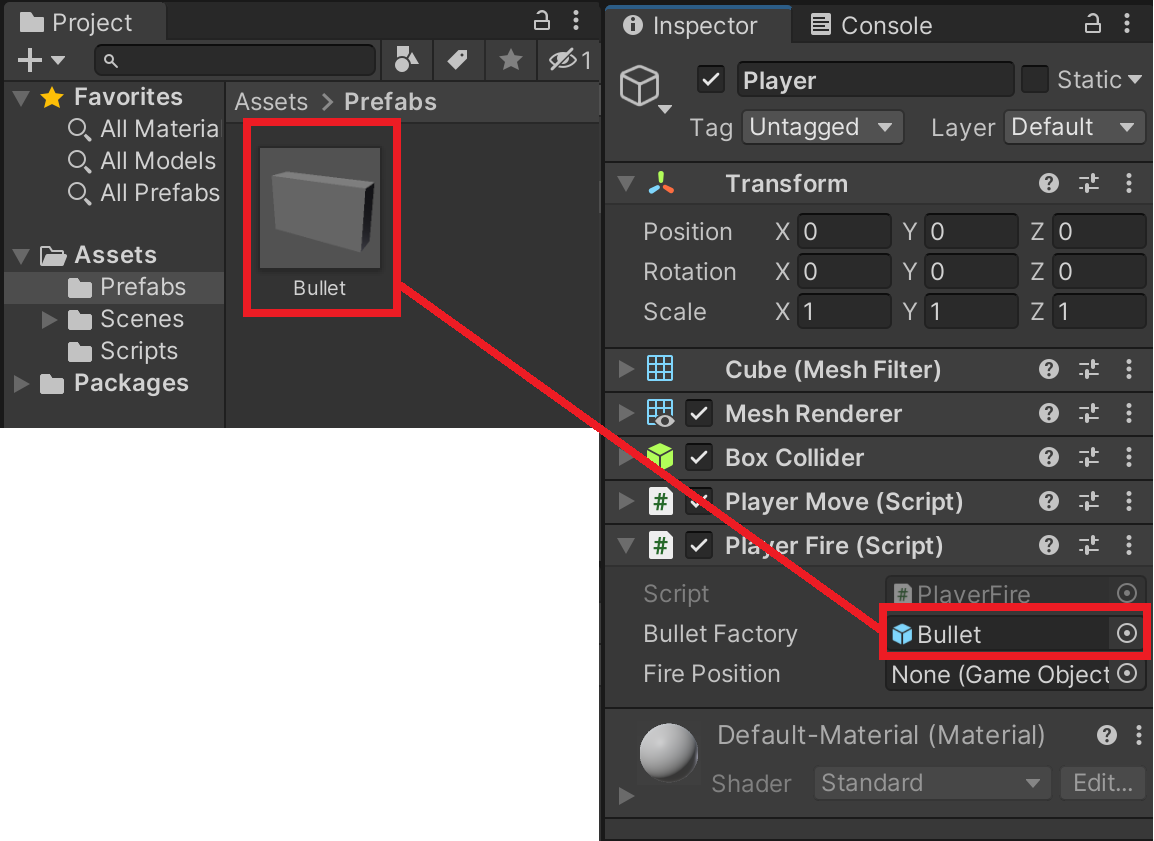1154x841 pixels.
Task: Click Assets in the breadcrumb path
Action: 271,102
